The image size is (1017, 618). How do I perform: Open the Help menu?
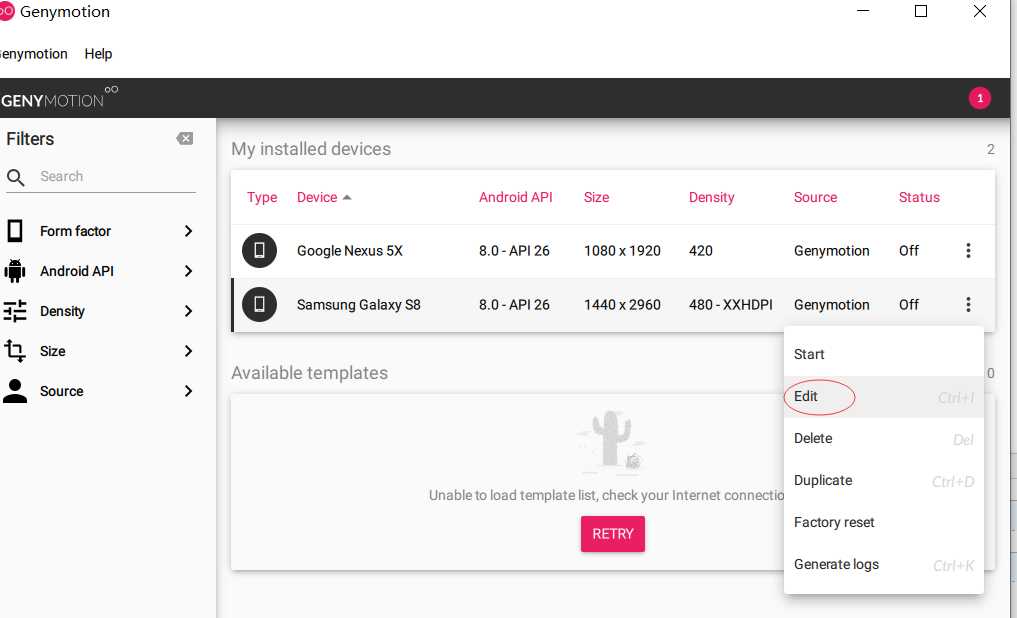click(98, 54)
